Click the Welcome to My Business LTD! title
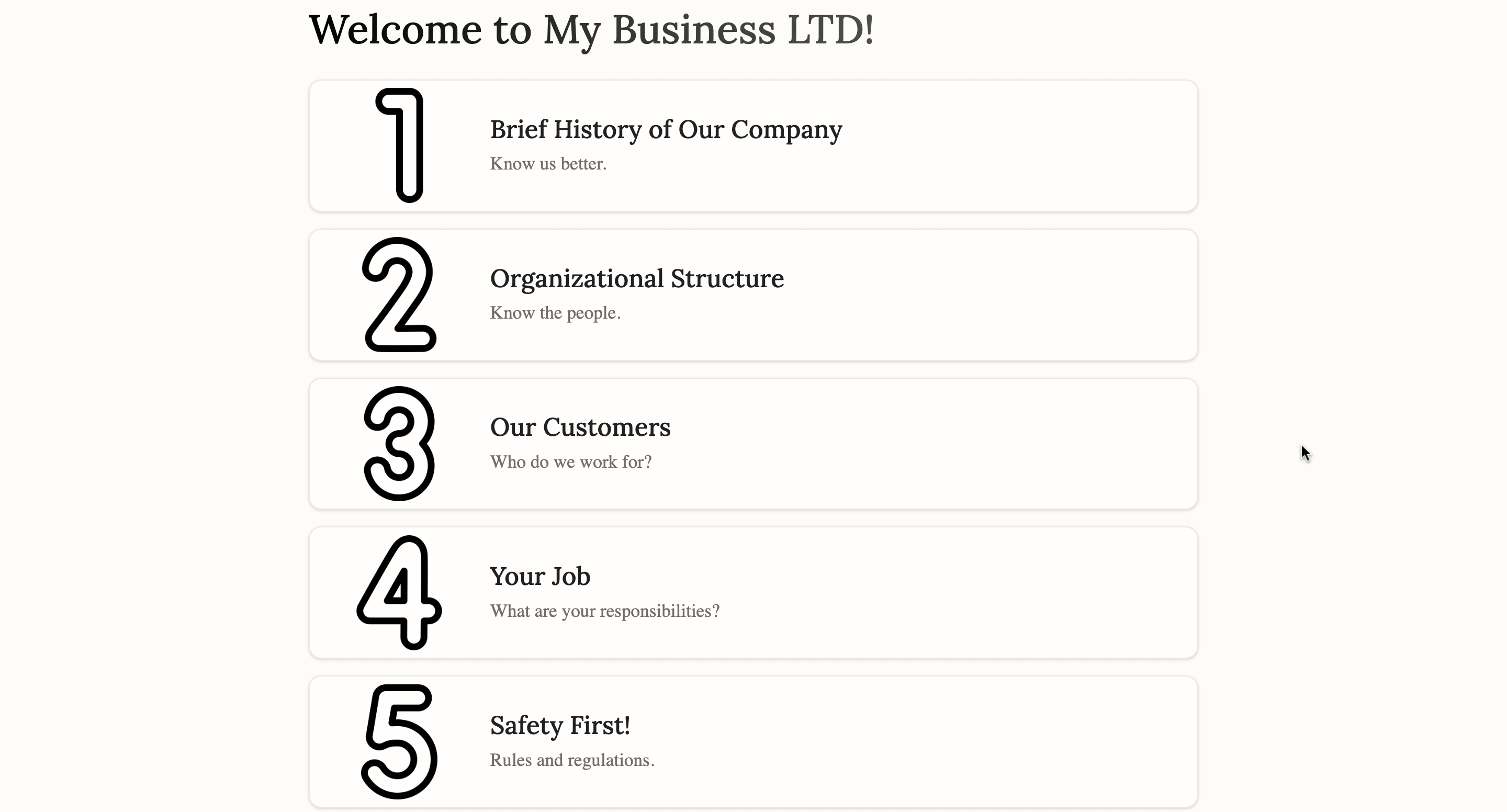1507x812 pixels. point(591,29)
